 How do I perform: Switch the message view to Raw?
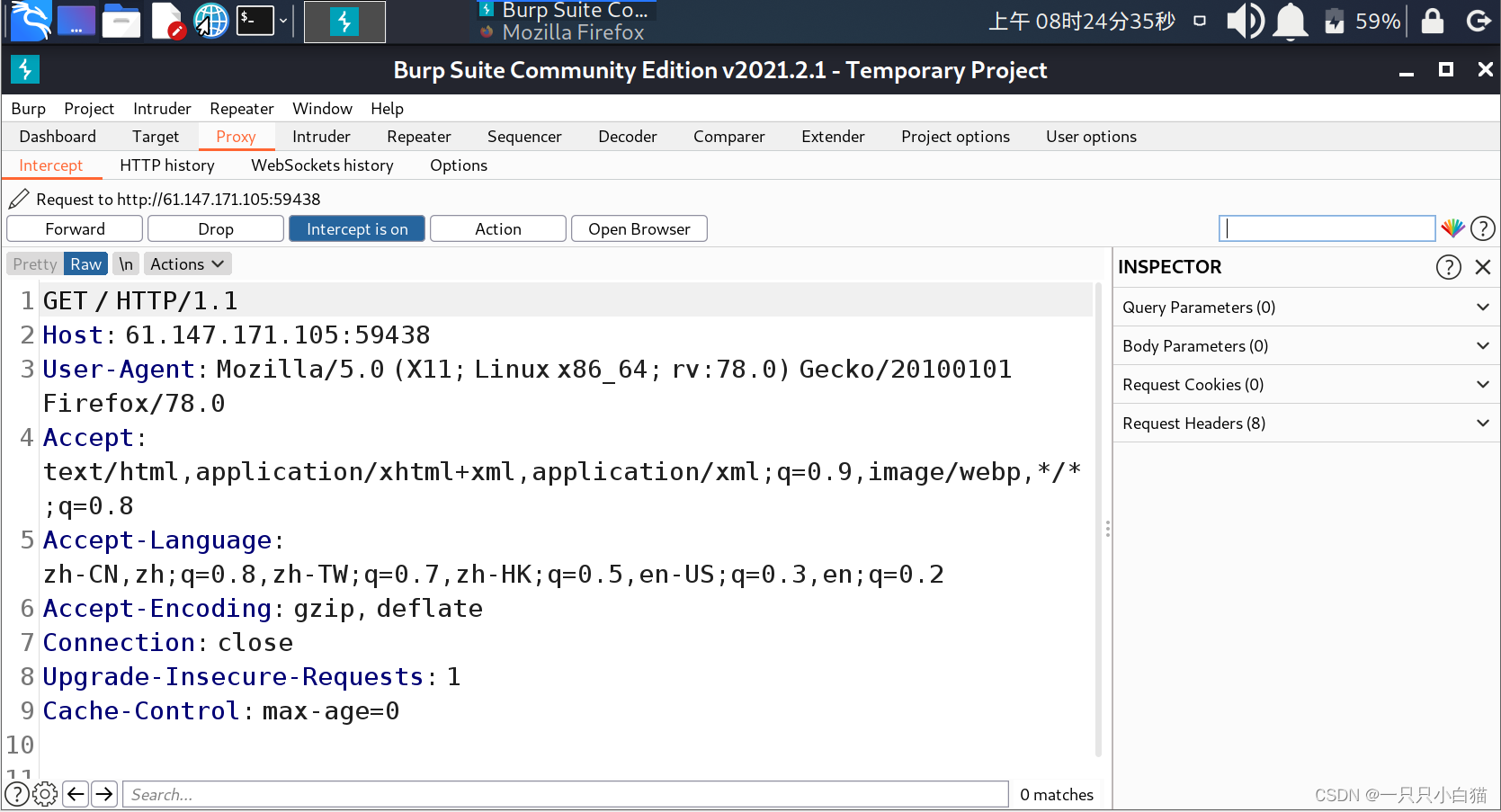(x=86, y=264)
